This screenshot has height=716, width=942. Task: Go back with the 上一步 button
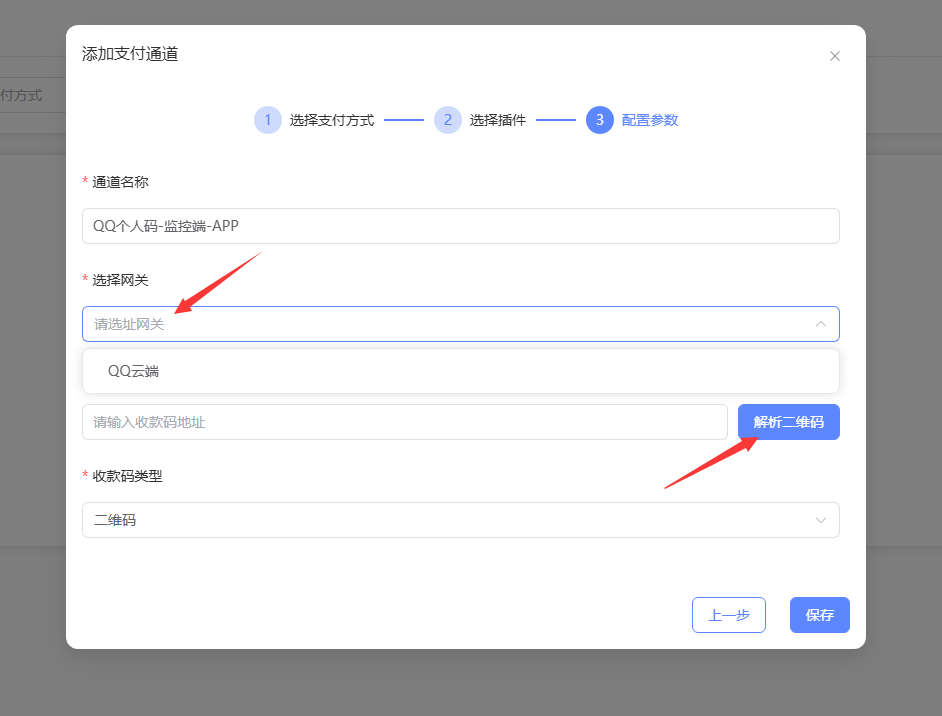[x=729, y=615]
